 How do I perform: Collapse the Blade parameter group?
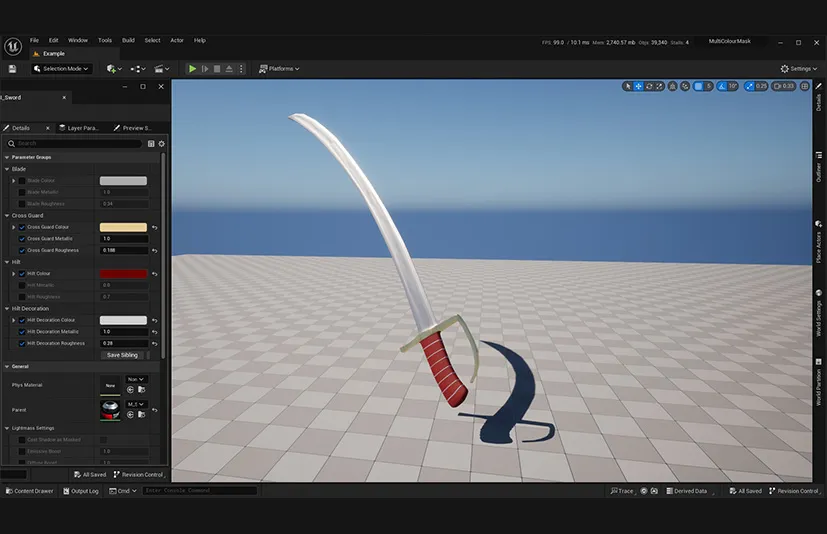tap(7, 169)
